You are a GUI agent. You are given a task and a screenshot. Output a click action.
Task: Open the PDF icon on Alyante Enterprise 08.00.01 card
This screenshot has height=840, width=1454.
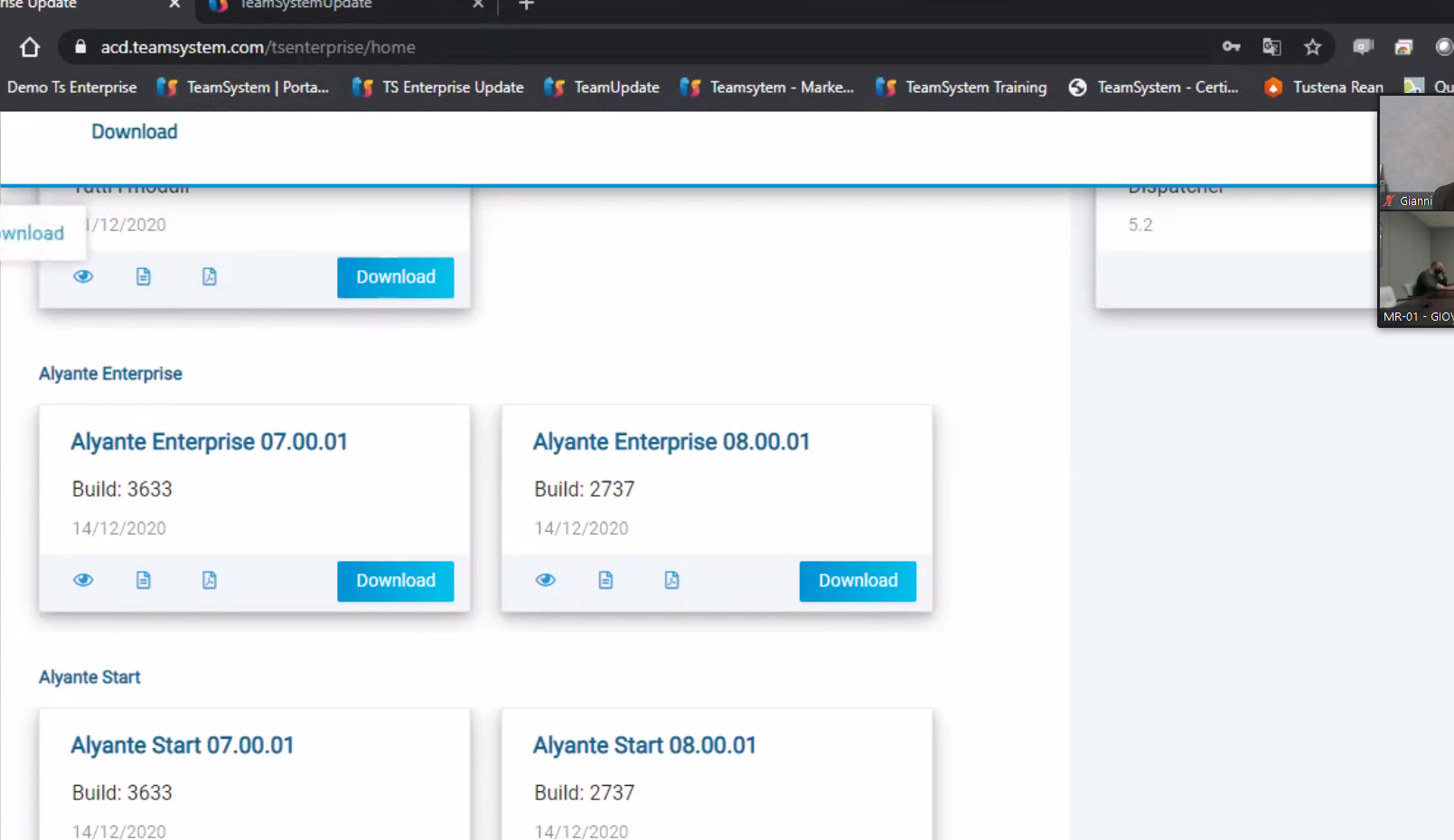[671, 580]
